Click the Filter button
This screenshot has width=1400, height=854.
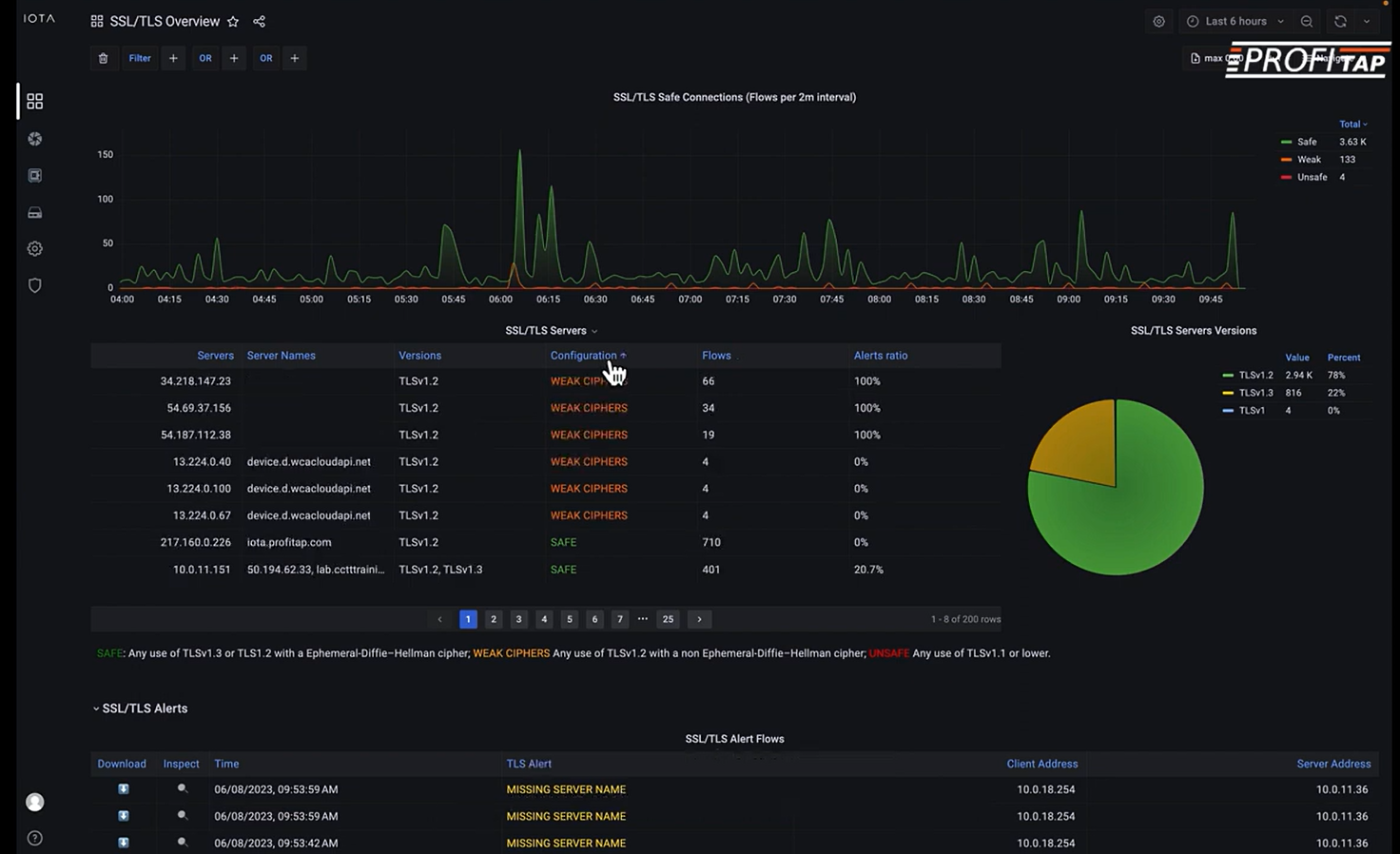(x=140, y=58)
